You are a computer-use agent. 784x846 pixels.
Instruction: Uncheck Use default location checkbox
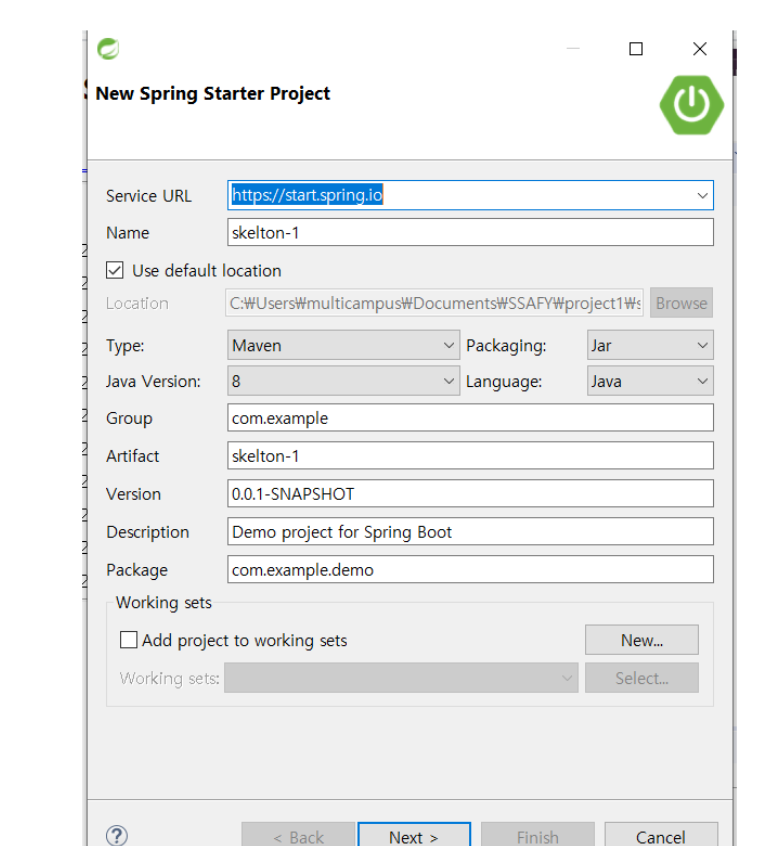pyautogui.click(x=114, y=270)
